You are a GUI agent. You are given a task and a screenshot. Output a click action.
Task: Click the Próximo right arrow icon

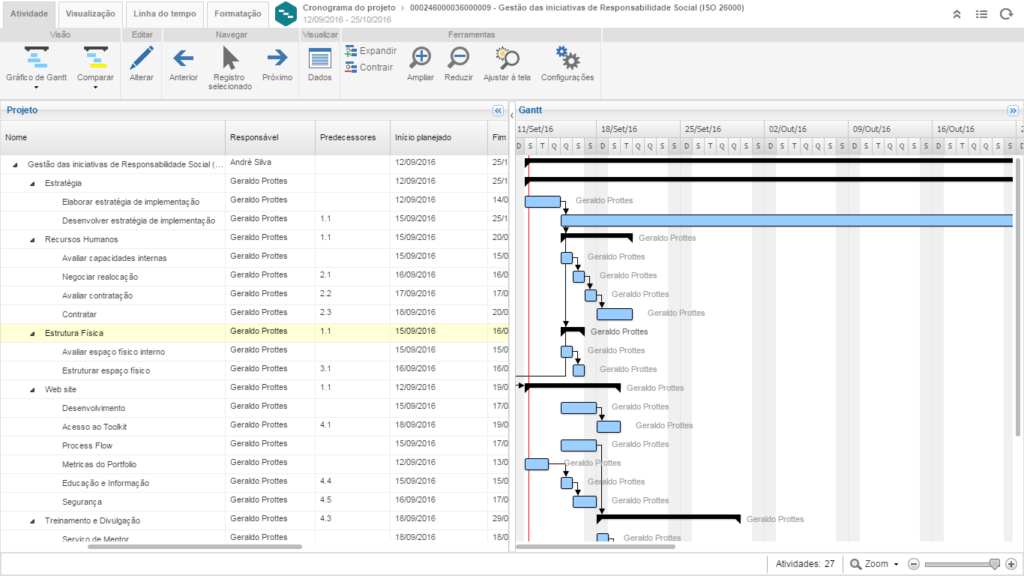pyautogui.click(x=277, y=58)
